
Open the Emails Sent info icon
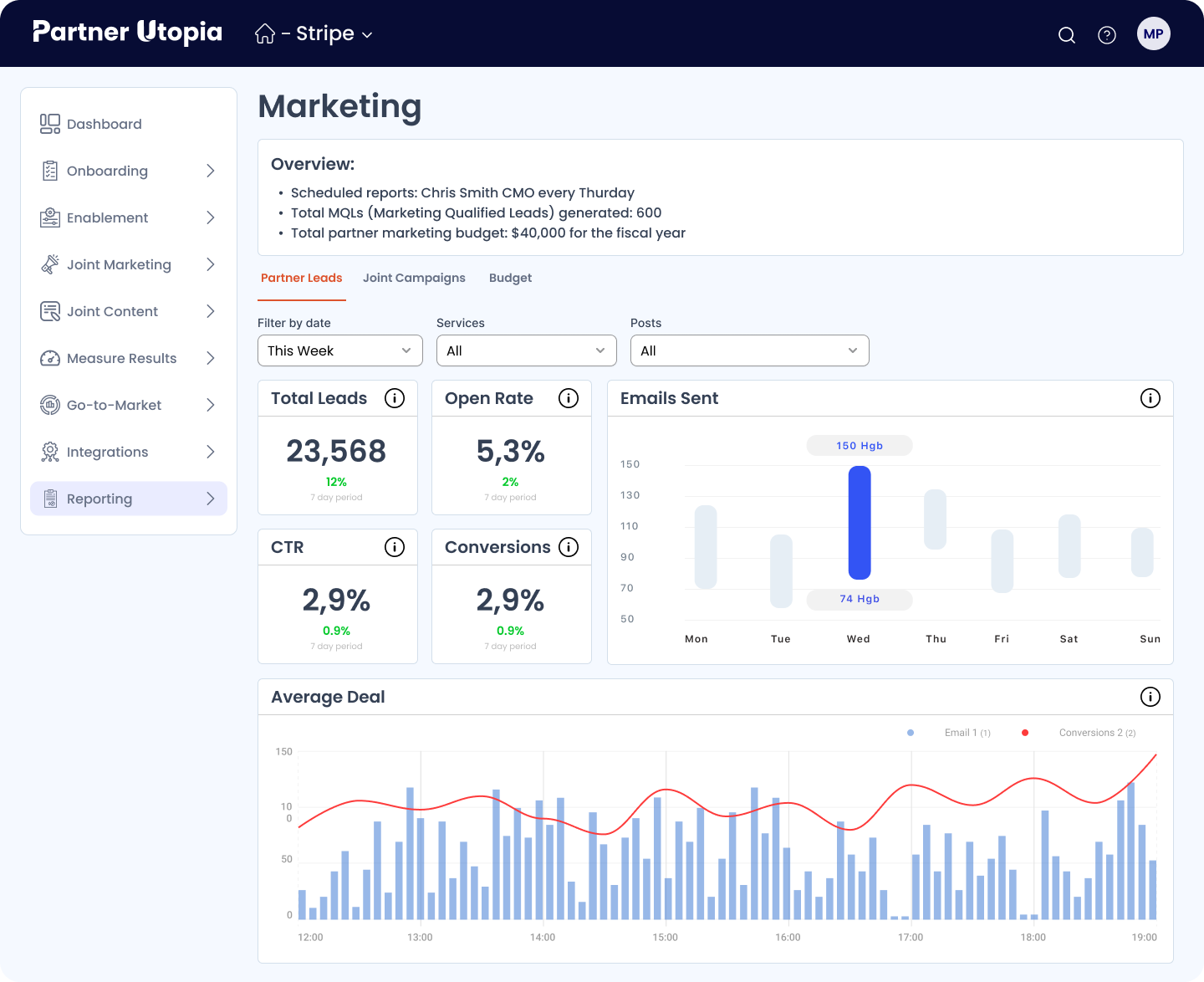1150,398
